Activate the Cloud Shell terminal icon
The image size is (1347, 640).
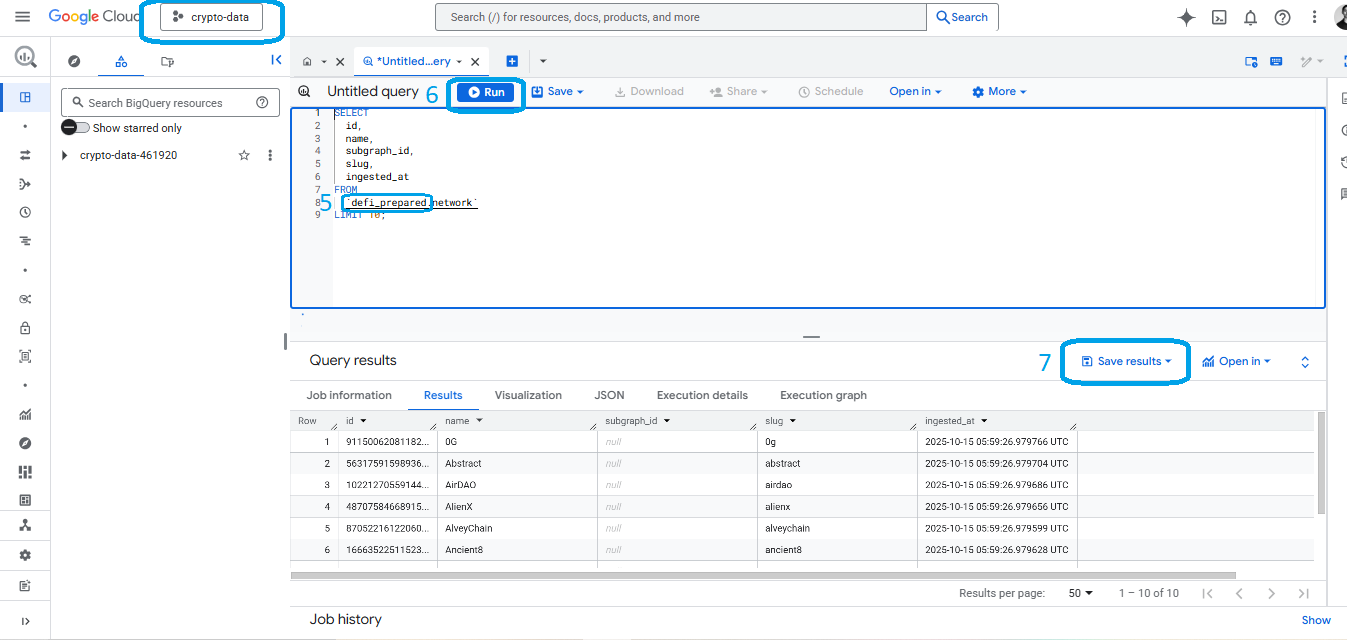[1221, 16]
